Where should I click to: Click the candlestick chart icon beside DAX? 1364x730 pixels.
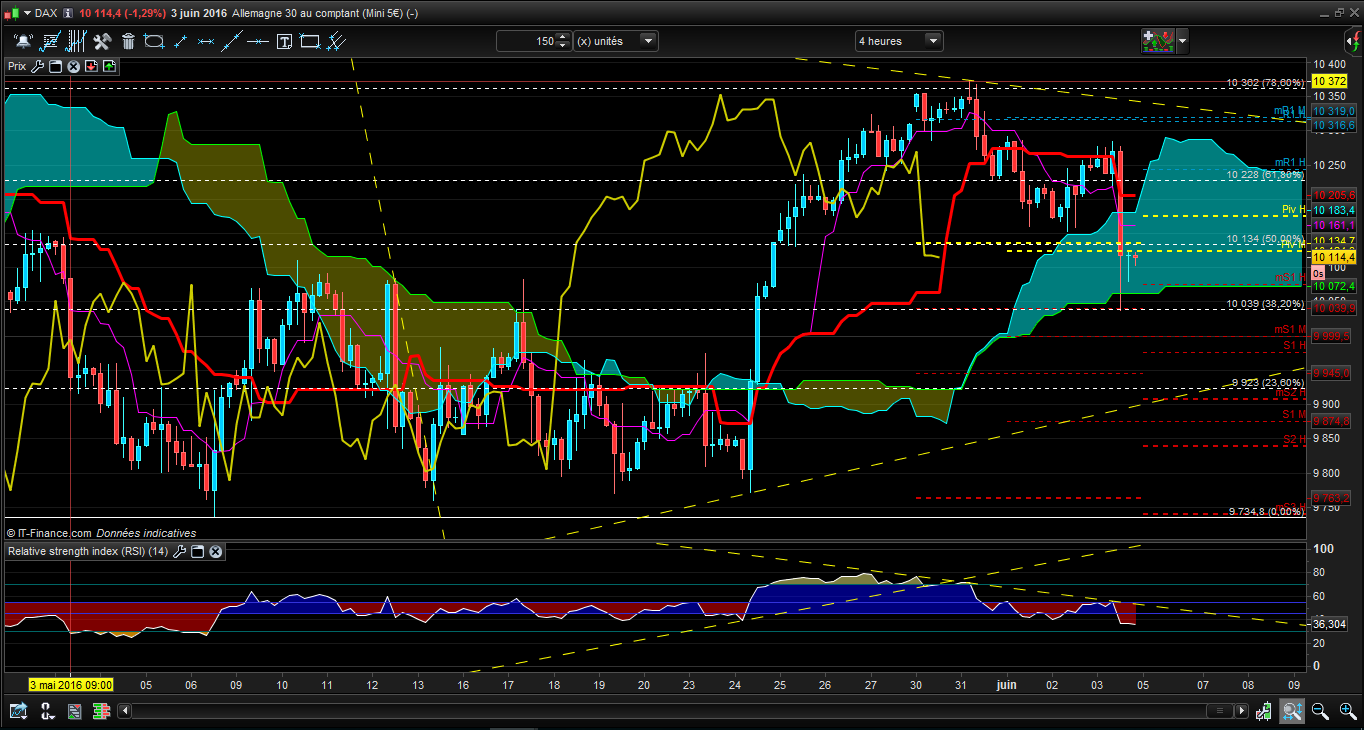[x=11, y=13]
